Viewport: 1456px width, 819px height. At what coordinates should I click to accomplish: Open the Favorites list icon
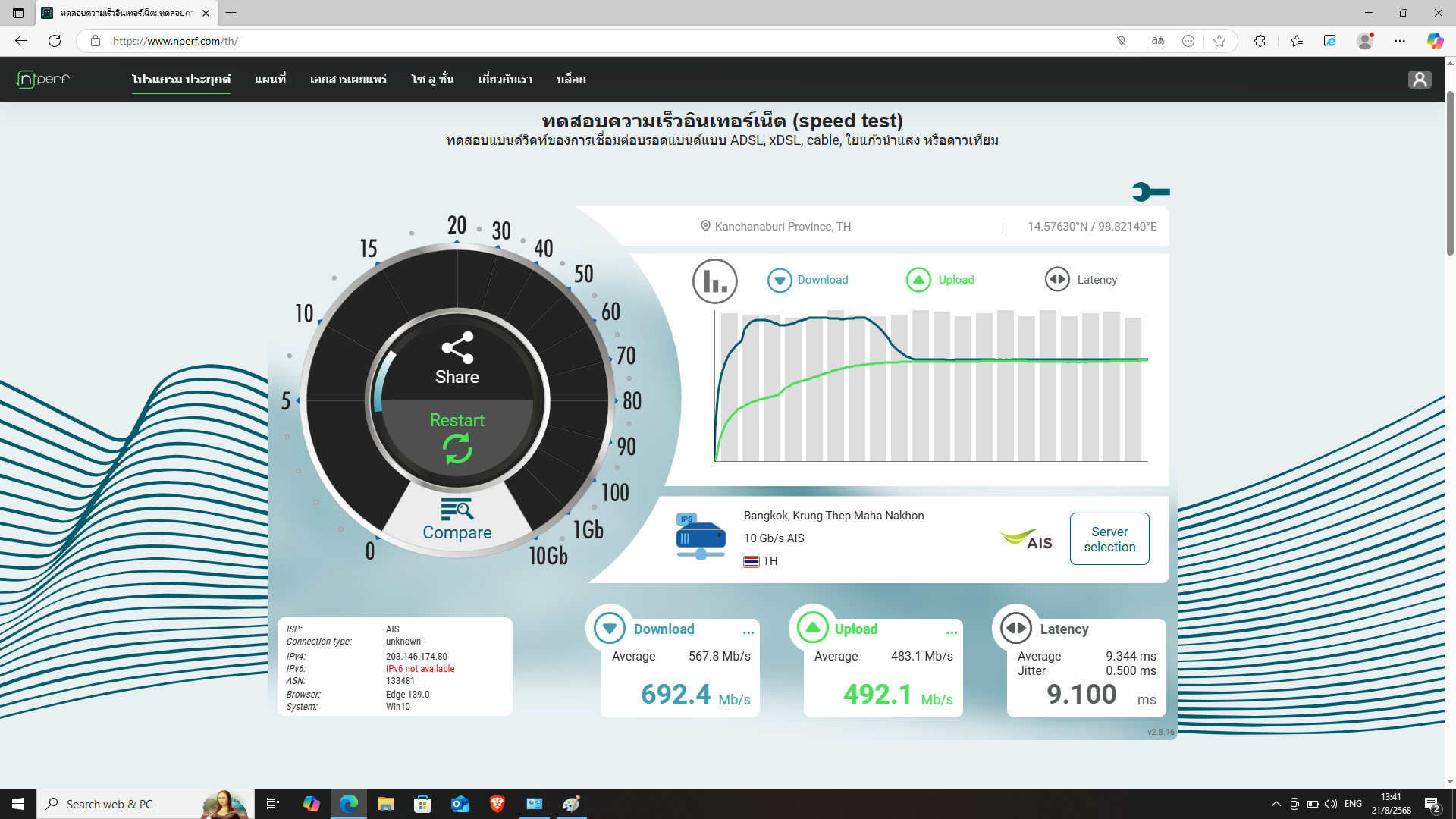(x=1296, y=41)
